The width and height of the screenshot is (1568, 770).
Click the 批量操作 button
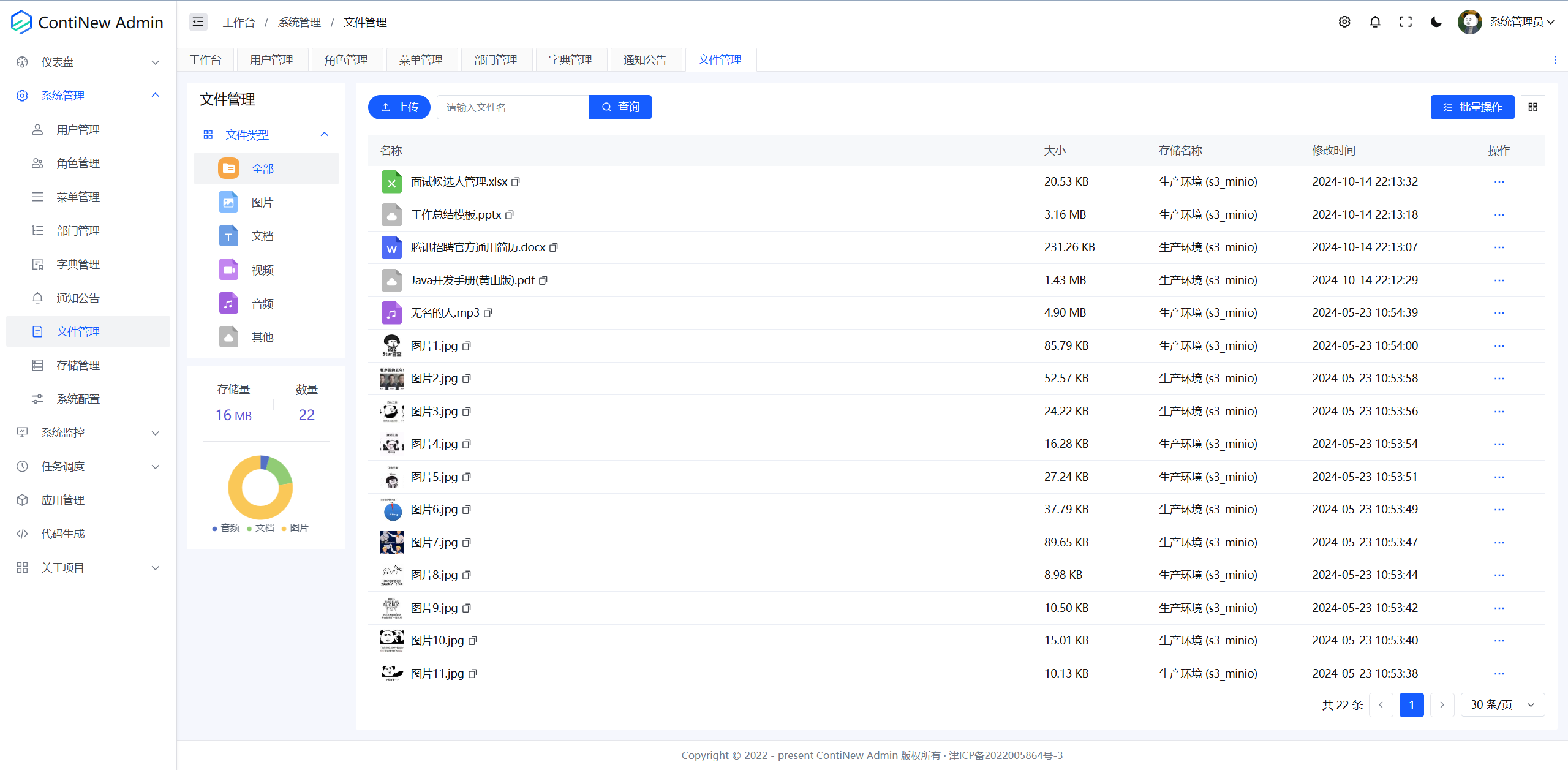click(x=1472, y=107)
